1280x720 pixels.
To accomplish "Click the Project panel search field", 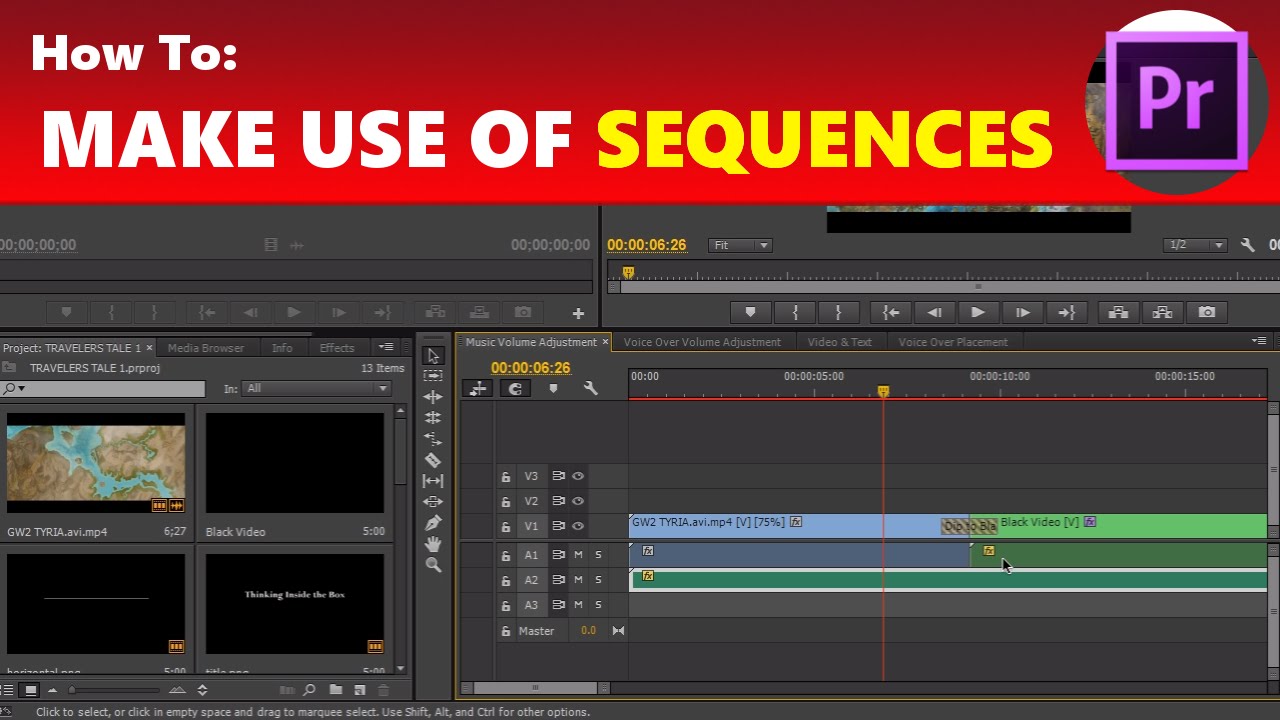I will click(x=103, y=388).
